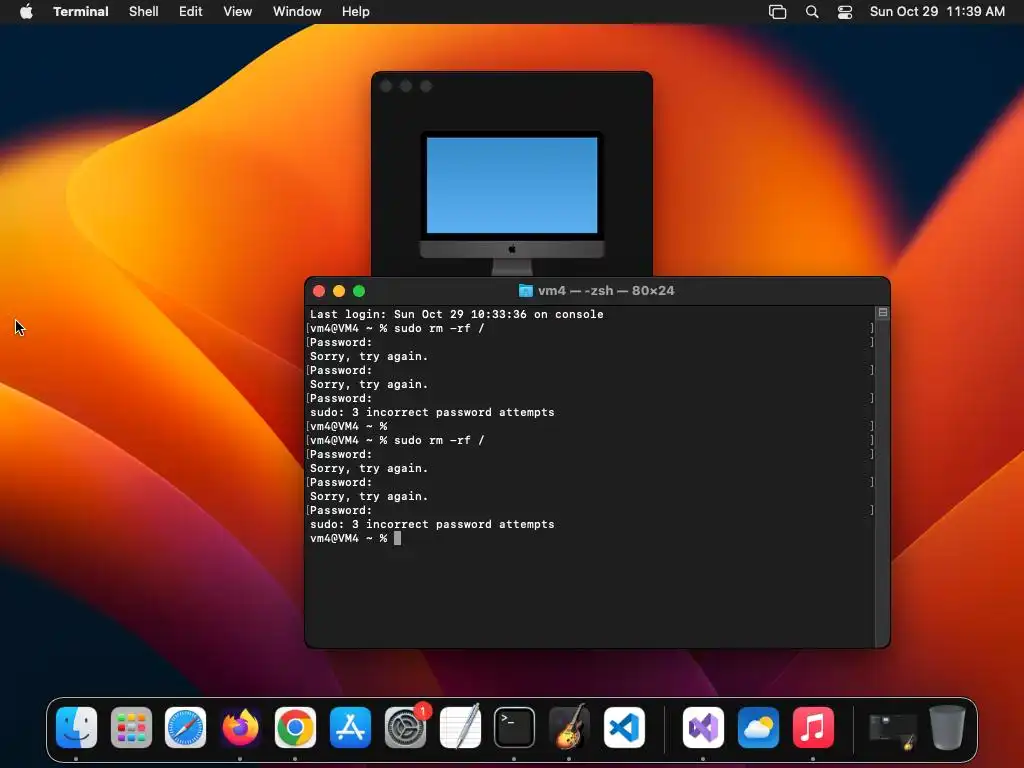
Task: Open System Settings with update badge
Action: (x=406, y=727)
